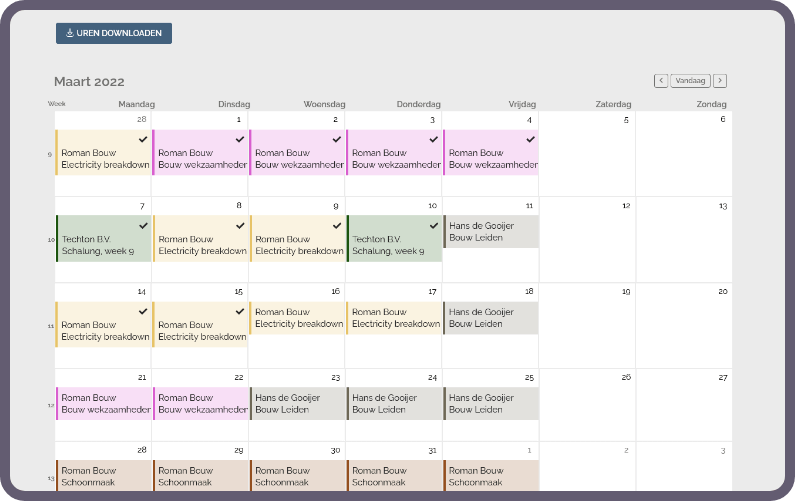Click checkmark on March 7 Techton B.V. entry
The image size is (795, 501).
click(x=143, y=225)
